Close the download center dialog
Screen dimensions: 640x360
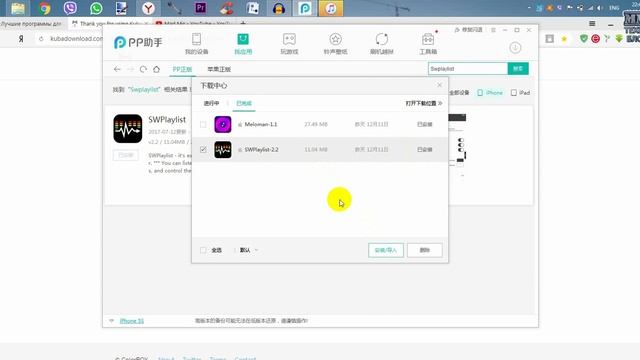(x=439, y=85)
